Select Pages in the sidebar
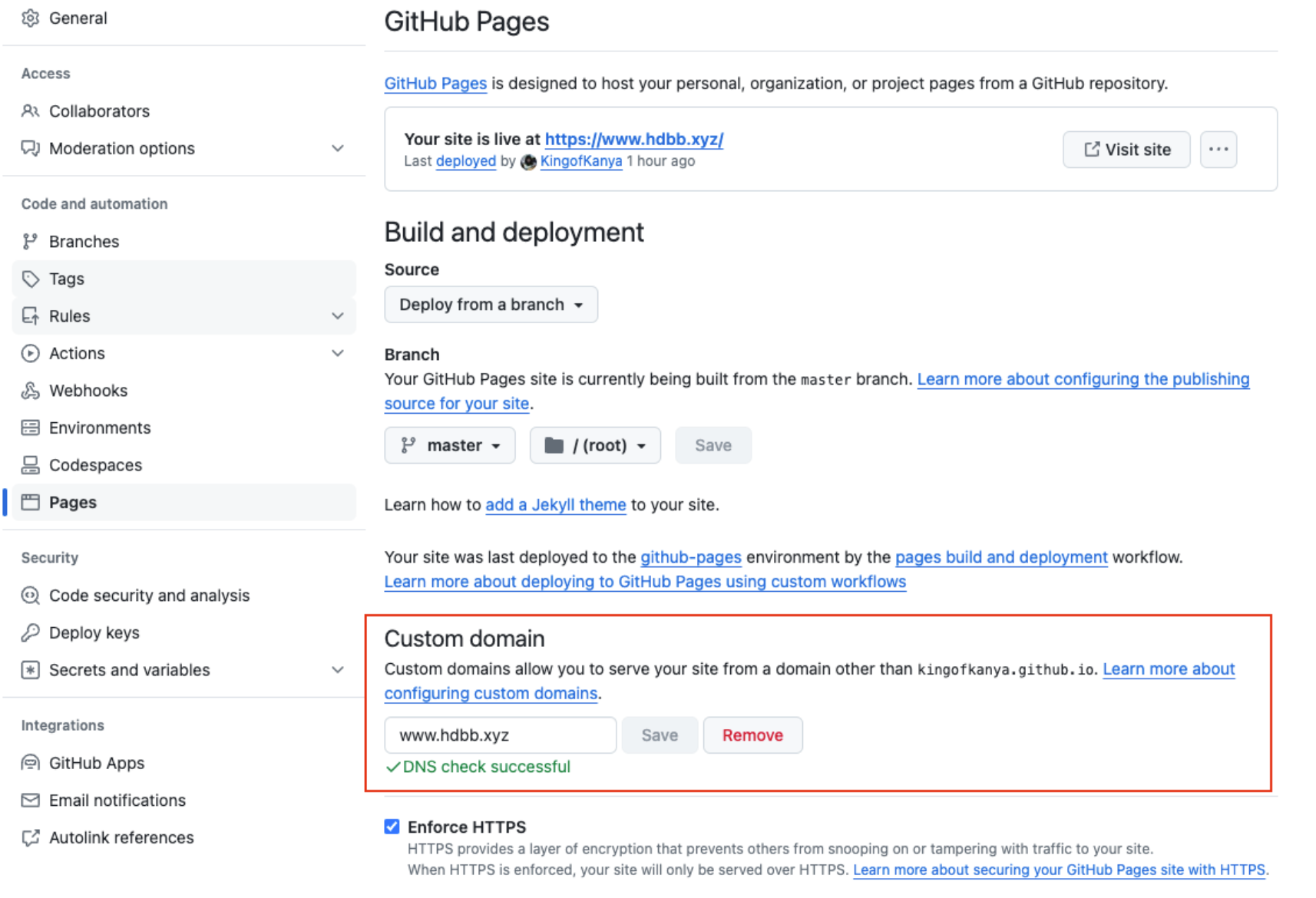The image size is (1316, 898). 184,502
